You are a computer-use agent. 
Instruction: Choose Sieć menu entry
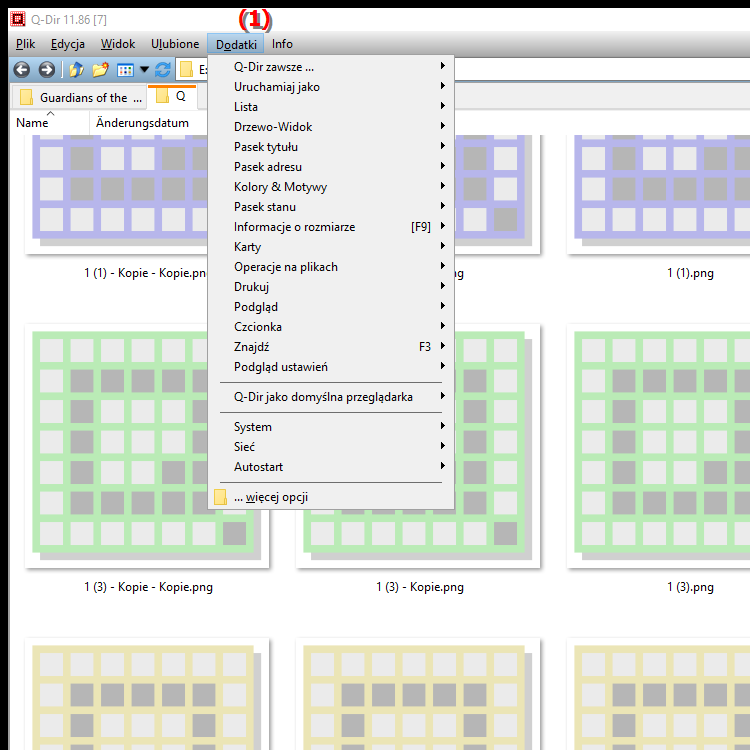point(331,447)
